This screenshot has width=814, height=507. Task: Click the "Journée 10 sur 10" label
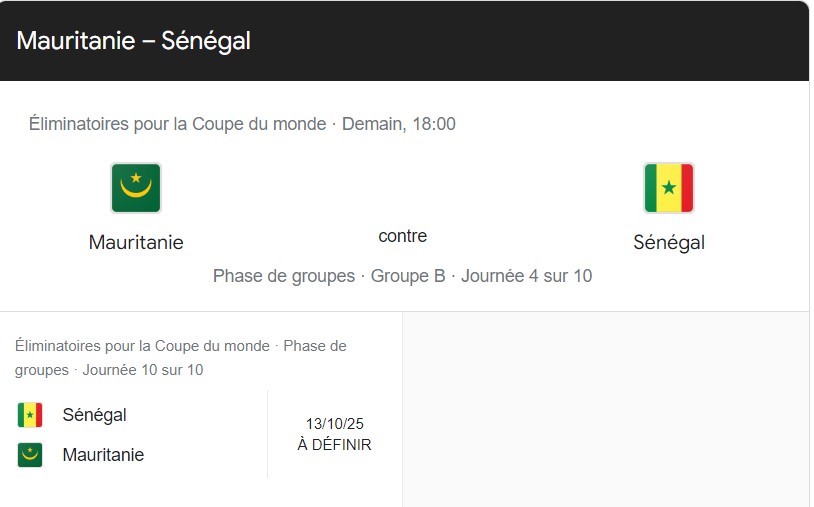point(143,370)
